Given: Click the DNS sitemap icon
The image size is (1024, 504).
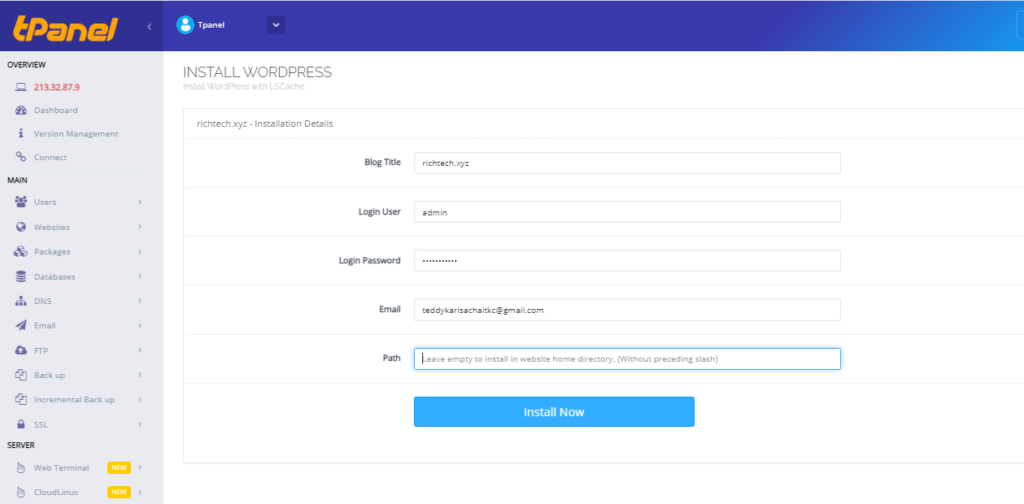Looking at the screenshot, I should (x=20, y=301).
